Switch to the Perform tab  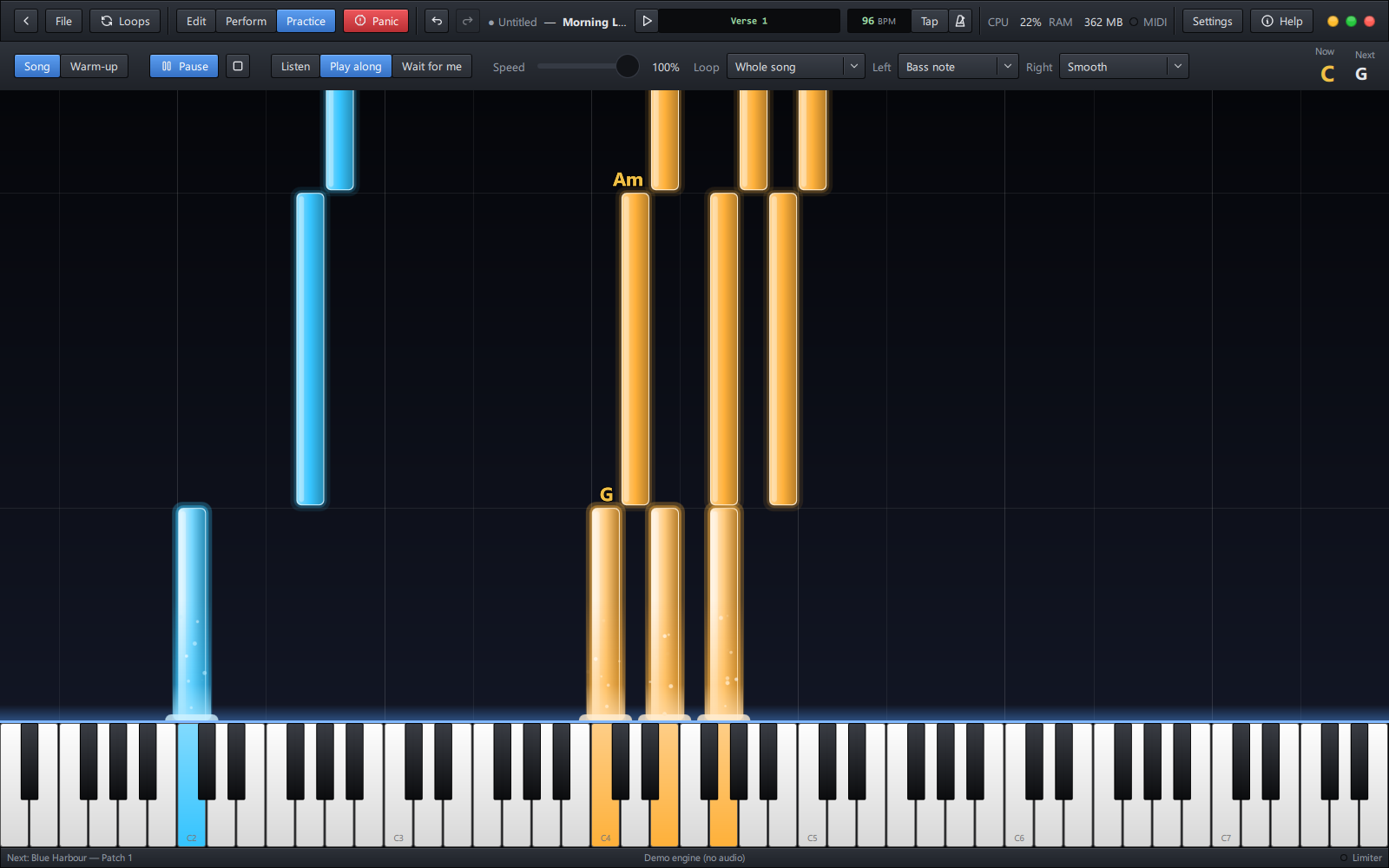[x=247, y=21]
